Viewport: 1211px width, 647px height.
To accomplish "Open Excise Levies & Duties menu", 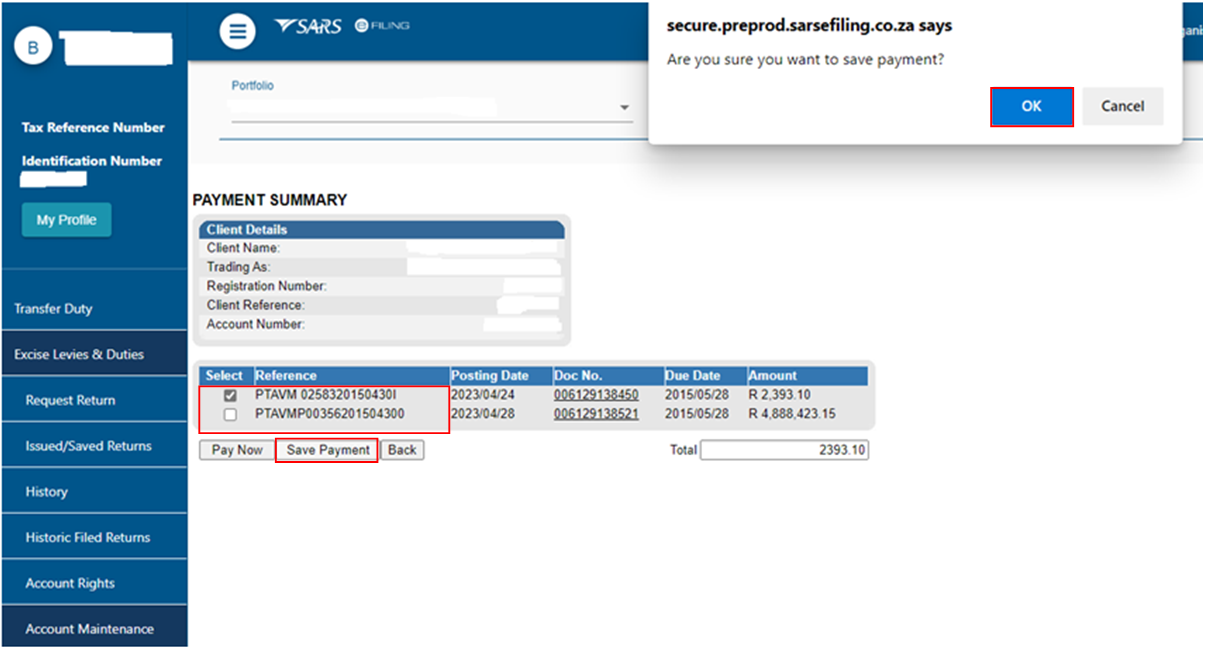I will pos(79,354).
